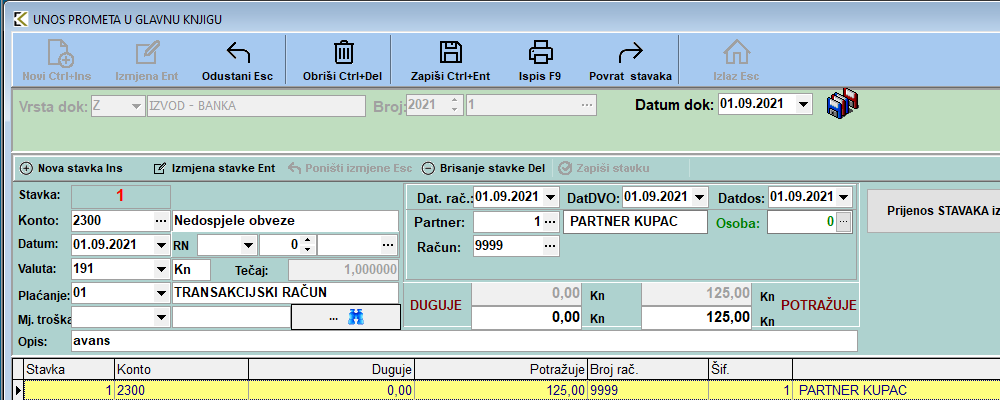1000x400 pixels.
Task: Open the Datdos date dropdown
Action: (844, 198)
